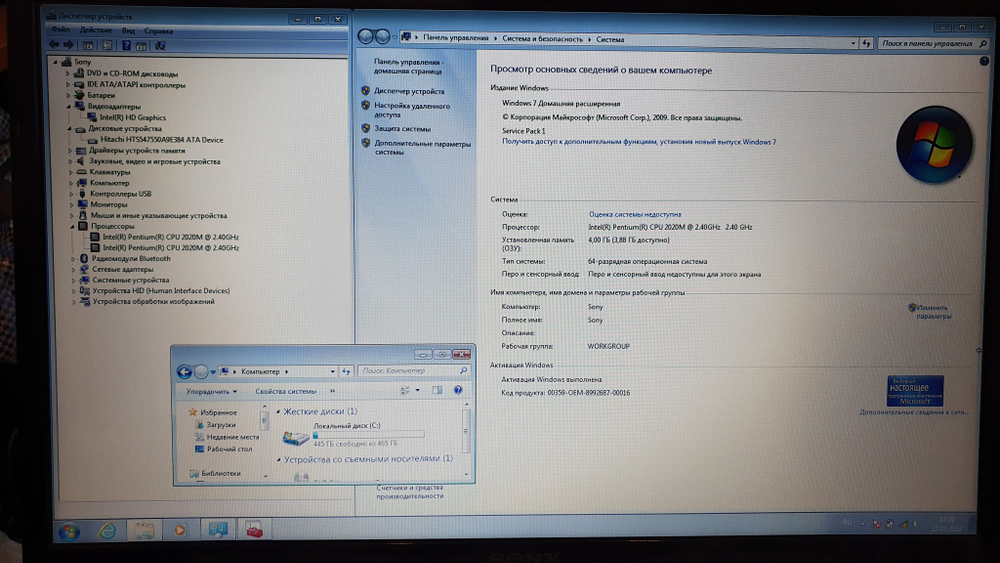Click the Диспетчер устройств link in sidebar
This screenshot has width=1000, height=563.
[409, 91]
